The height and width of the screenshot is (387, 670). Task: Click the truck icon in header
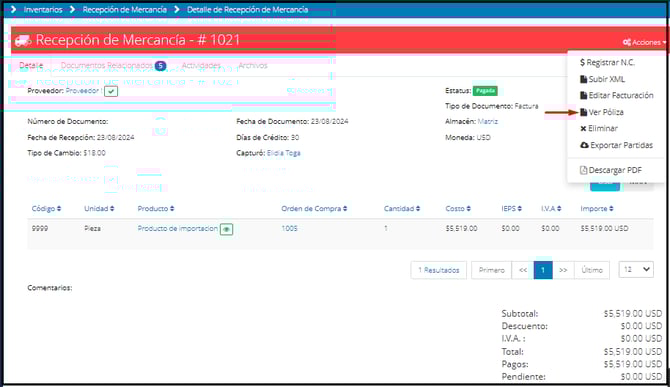tap(23, 41)
